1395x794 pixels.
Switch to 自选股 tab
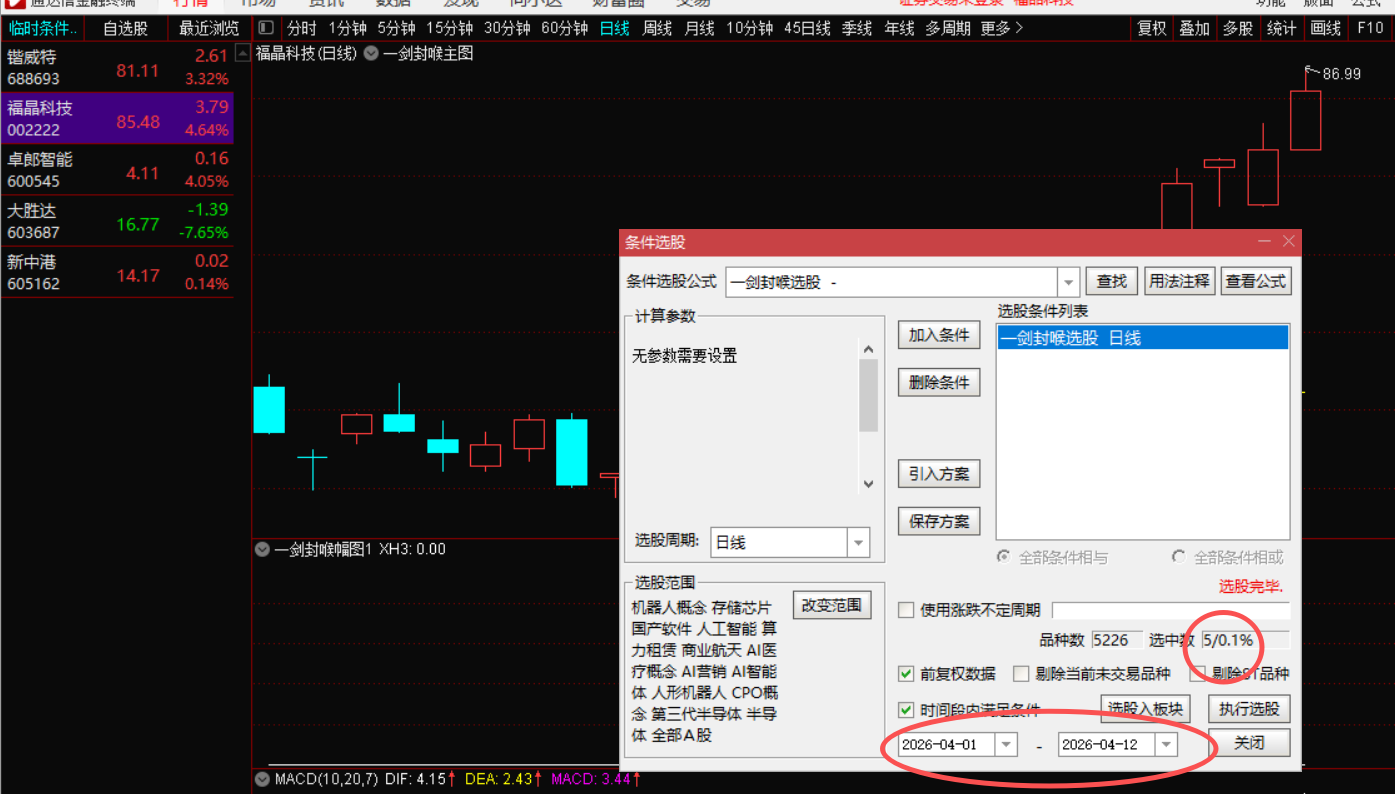(x=125, y=29)
